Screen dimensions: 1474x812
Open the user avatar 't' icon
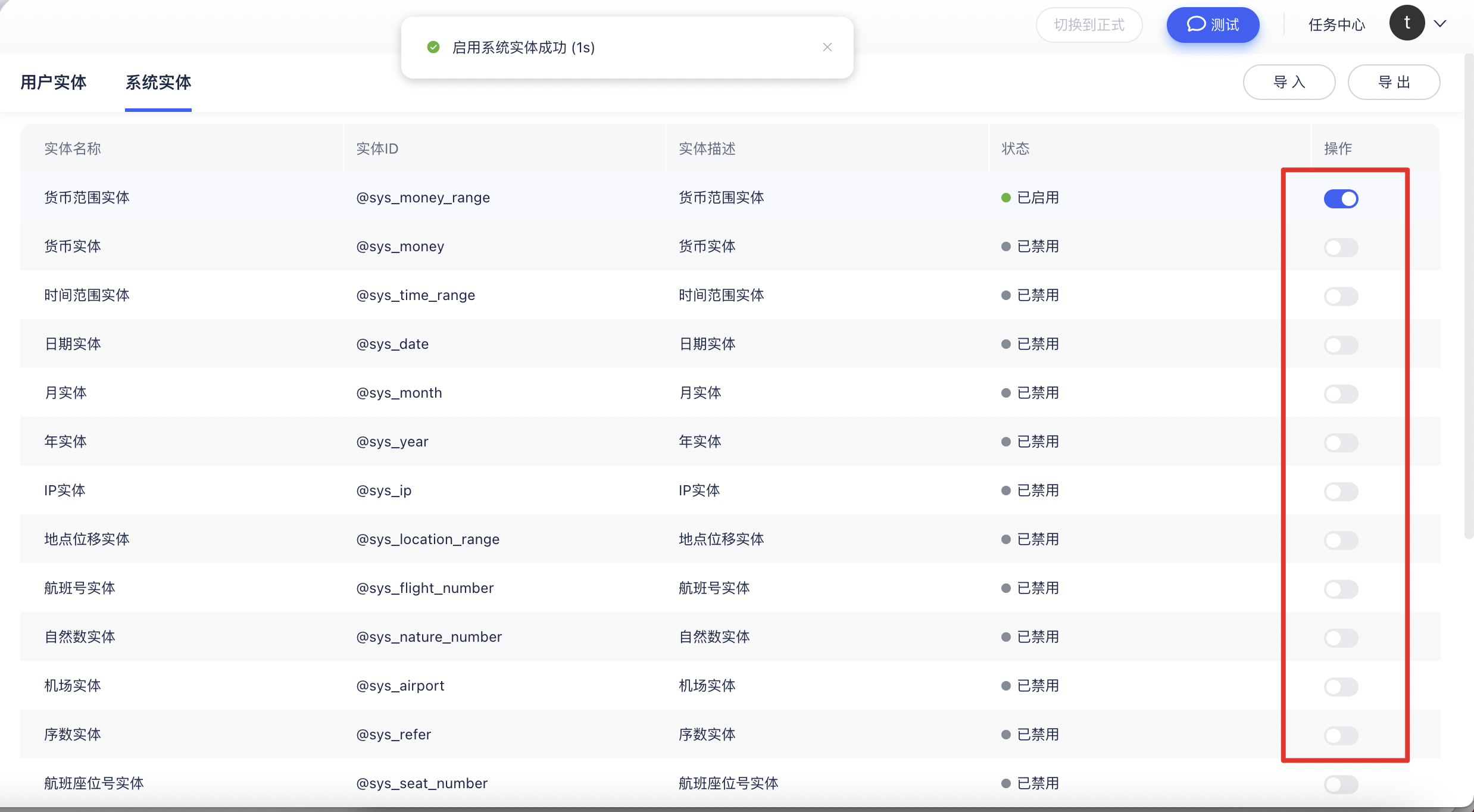coord(1407,23)
